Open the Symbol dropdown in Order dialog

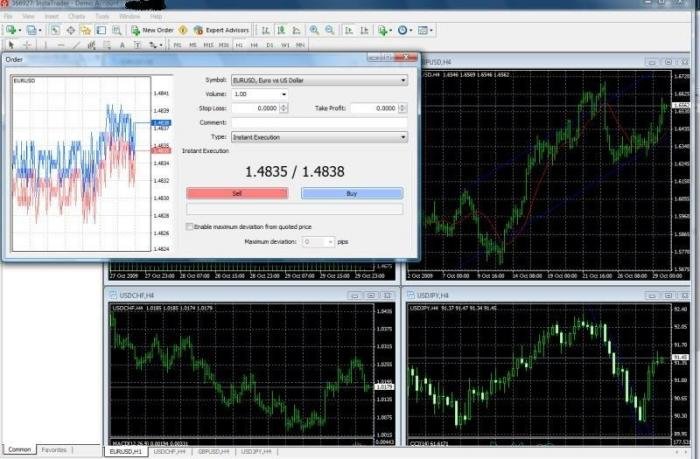point(403,80)
